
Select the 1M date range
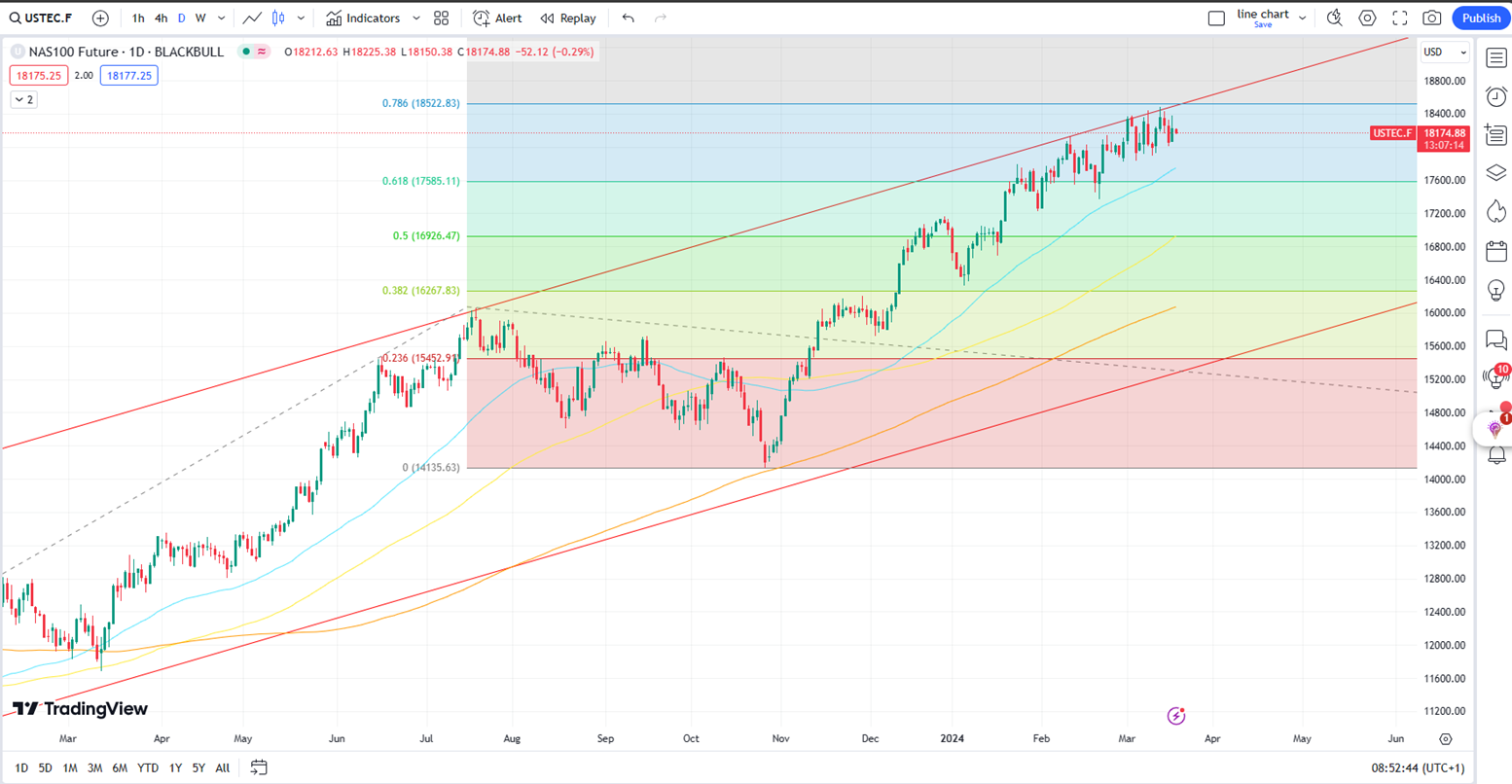point(70,768)
